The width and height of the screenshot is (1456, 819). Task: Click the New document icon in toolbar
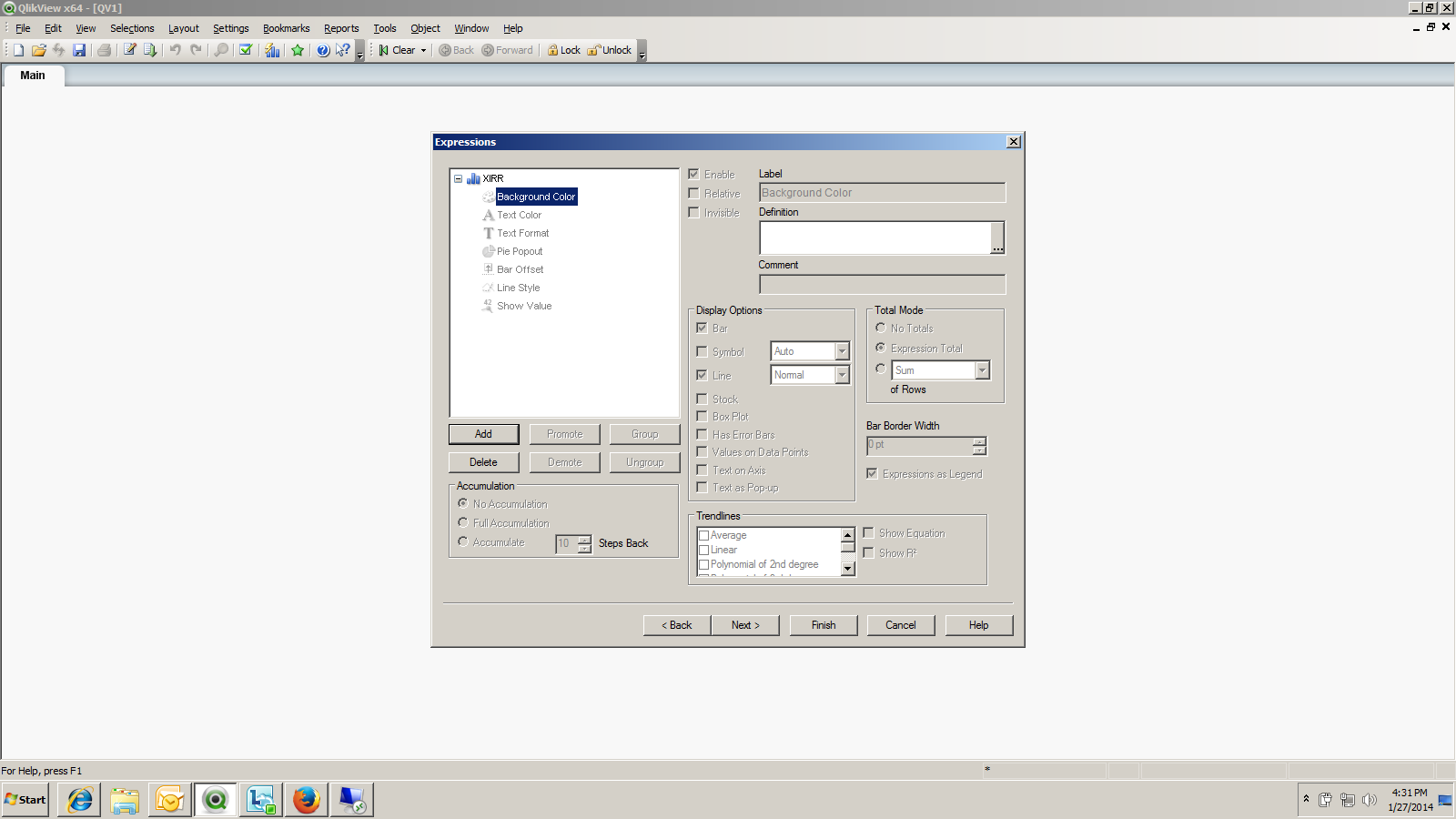(18, 50)
